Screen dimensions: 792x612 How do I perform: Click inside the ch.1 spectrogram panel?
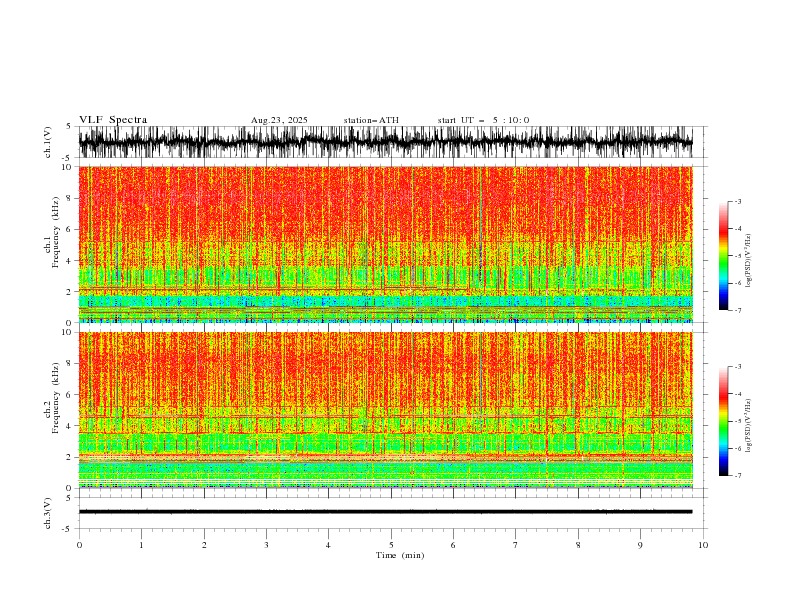point(385,244)
